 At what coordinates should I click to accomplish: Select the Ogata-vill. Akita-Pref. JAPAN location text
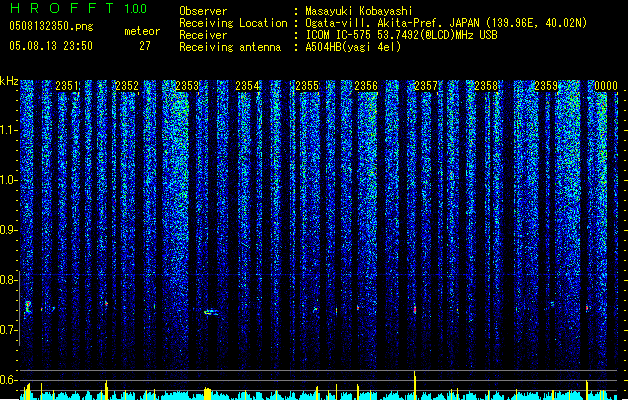[x=446, y=23]
